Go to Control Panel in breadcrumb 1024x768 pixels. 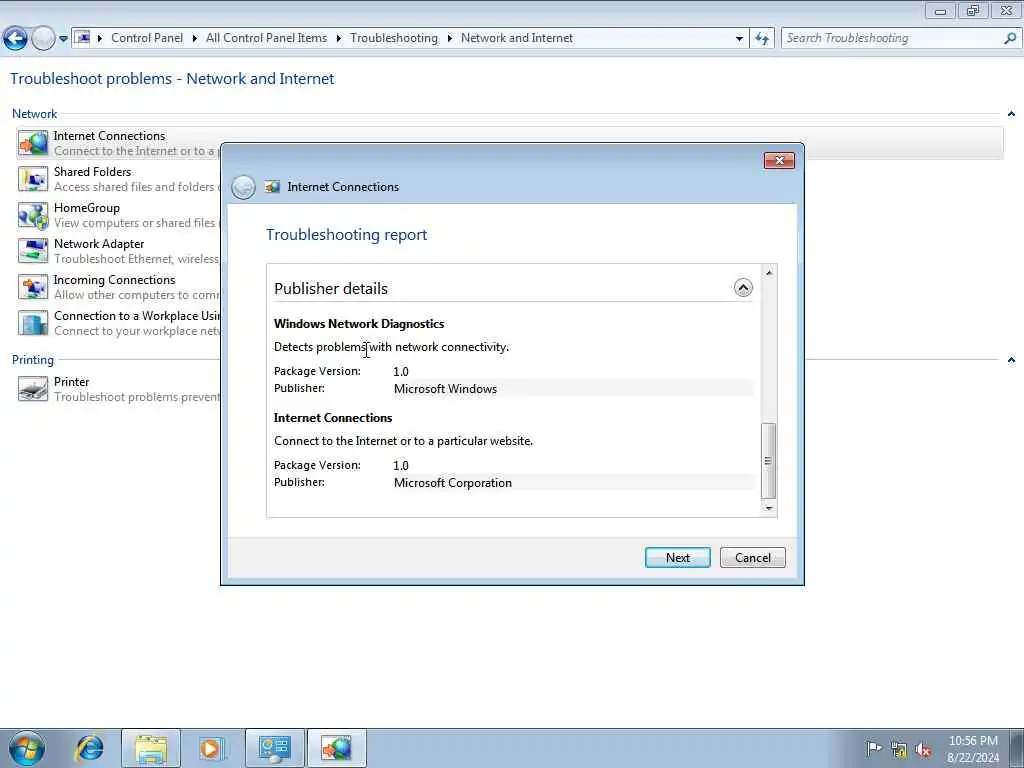point(147,38)
